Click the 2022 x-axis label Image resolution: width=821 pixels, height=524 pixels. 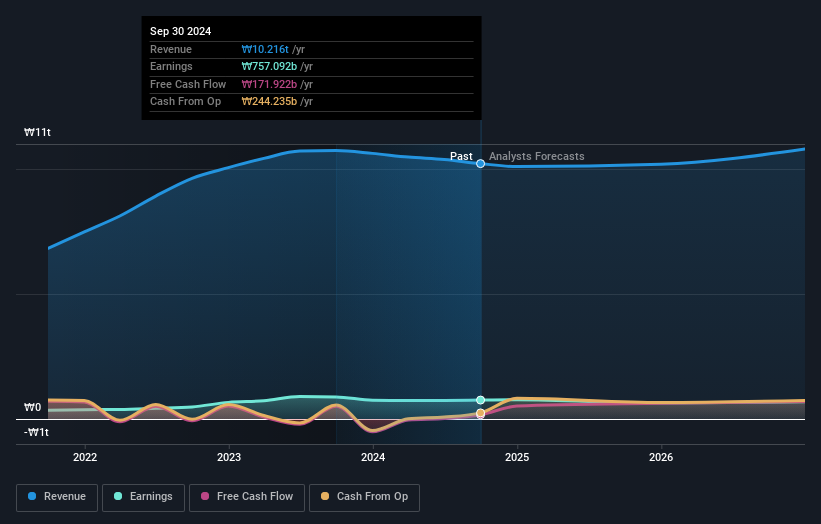coord(85,457)
